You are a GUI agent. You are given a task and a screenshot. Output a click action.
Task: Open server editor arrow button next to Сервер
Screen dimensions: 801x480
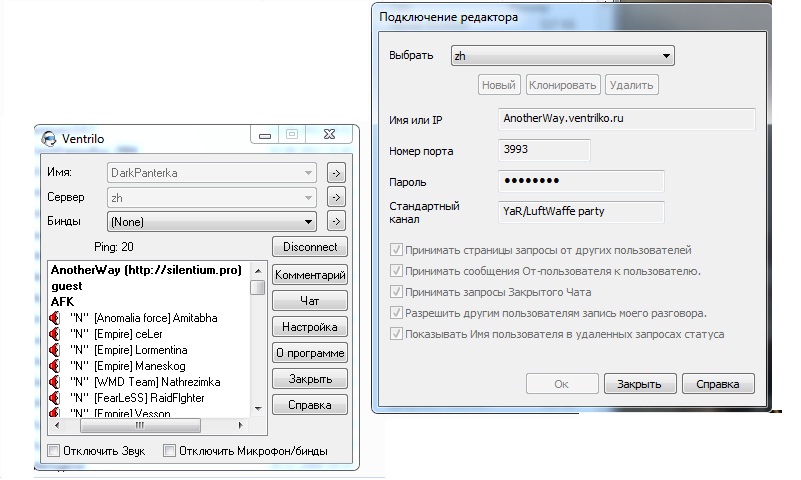[336, 197]
